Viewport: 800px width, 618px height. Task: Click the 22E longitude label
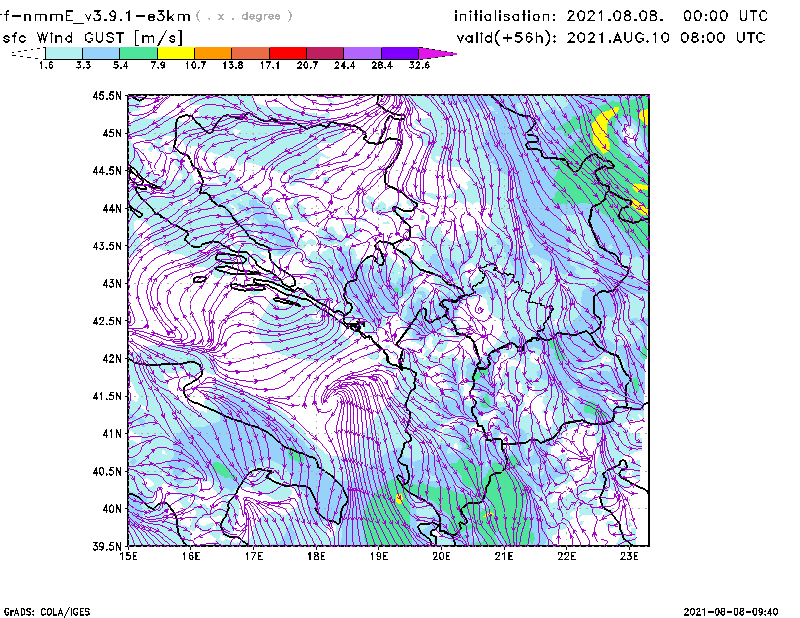566,556
